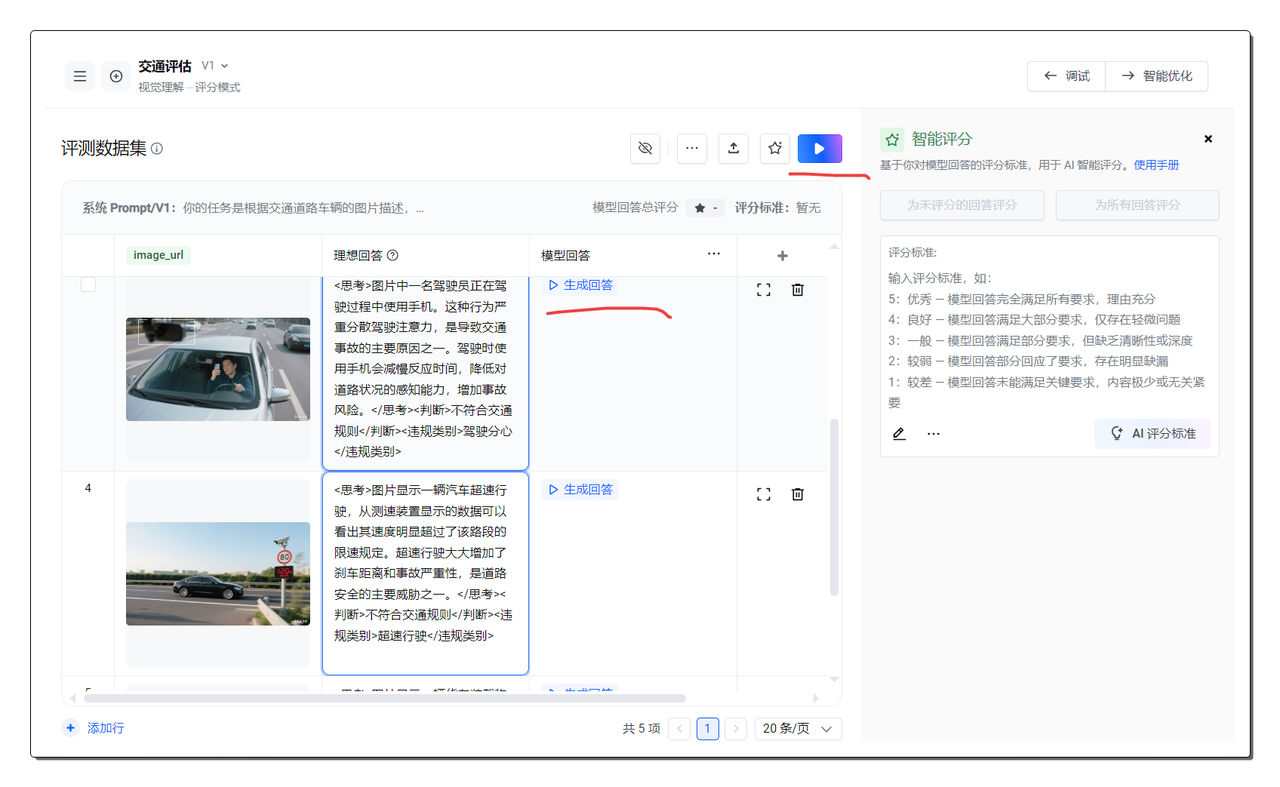Delete row 4 with the trash icon
Image resolution: width=1280 pixels, height=787 pixels.
click(x=797, y=494)
